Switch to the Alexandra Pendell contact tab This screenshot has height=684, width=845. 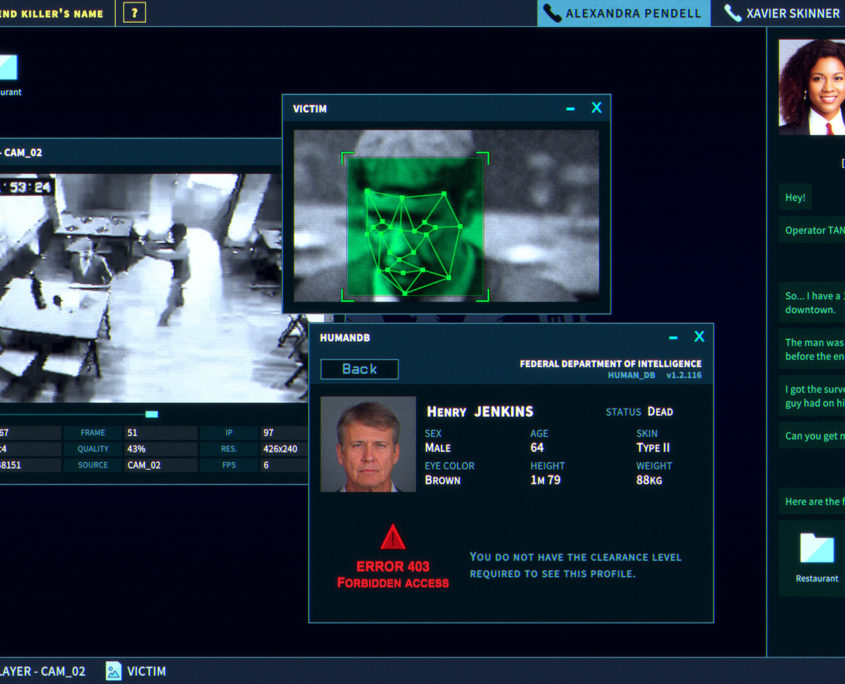(632, 13)
